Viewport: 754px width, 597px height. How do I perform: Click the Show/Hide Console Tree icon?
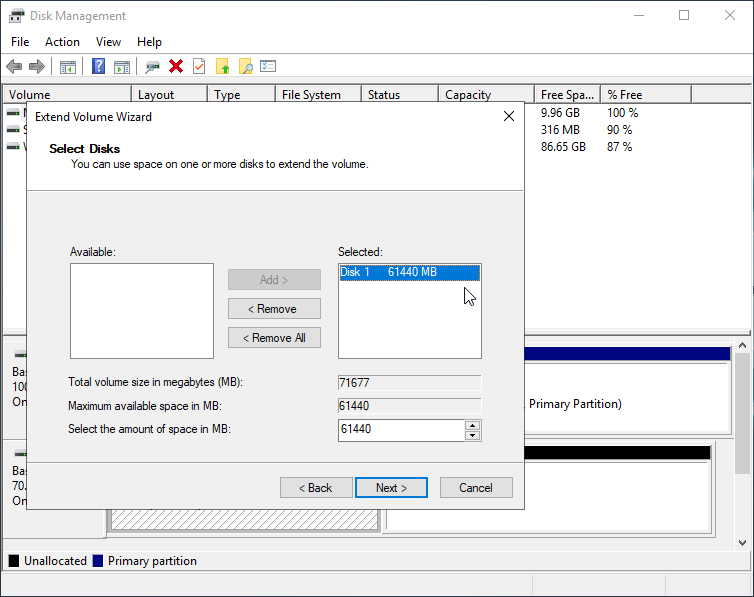[x=68, y=67]
